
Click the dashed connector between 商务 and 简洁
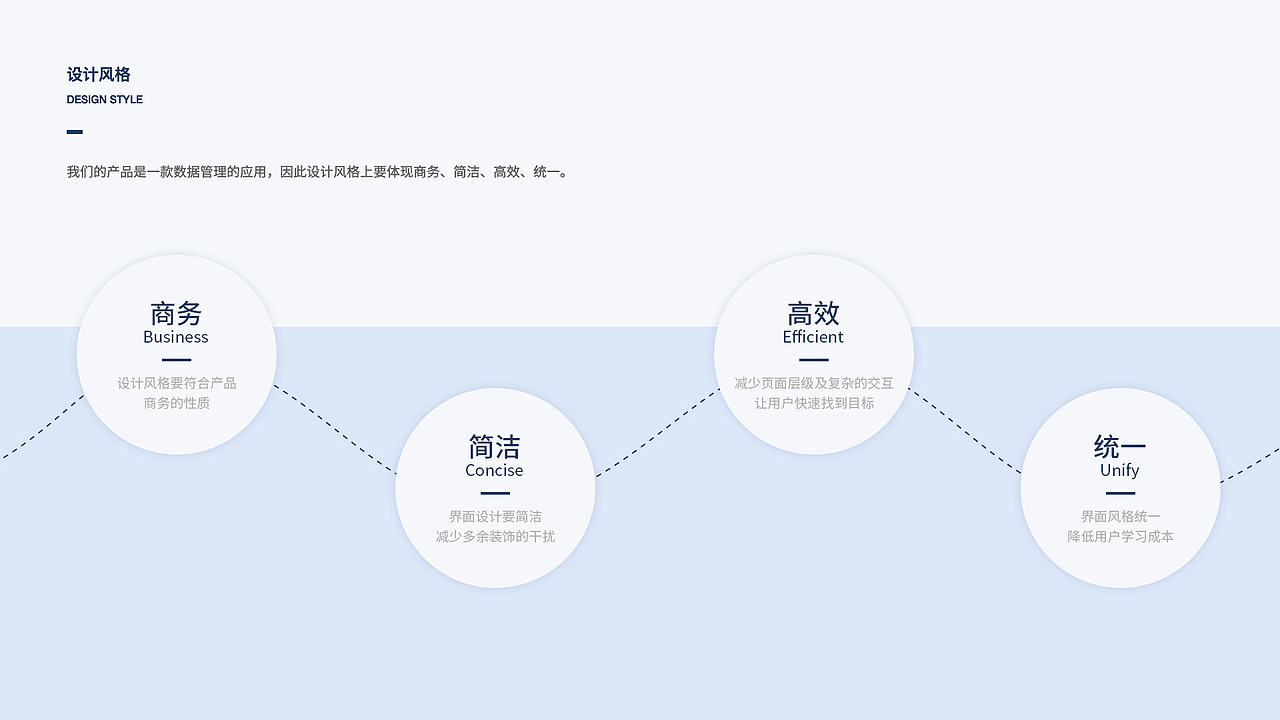click(337, 430)
